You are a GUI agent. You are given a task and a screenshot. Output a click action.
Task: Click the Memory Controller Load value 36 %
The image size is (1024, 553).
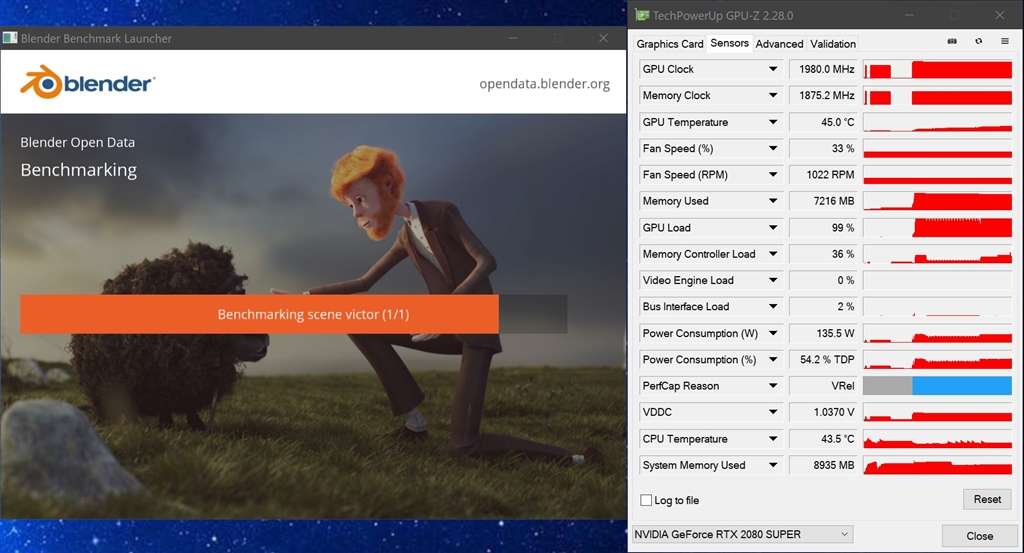[824, 254]
